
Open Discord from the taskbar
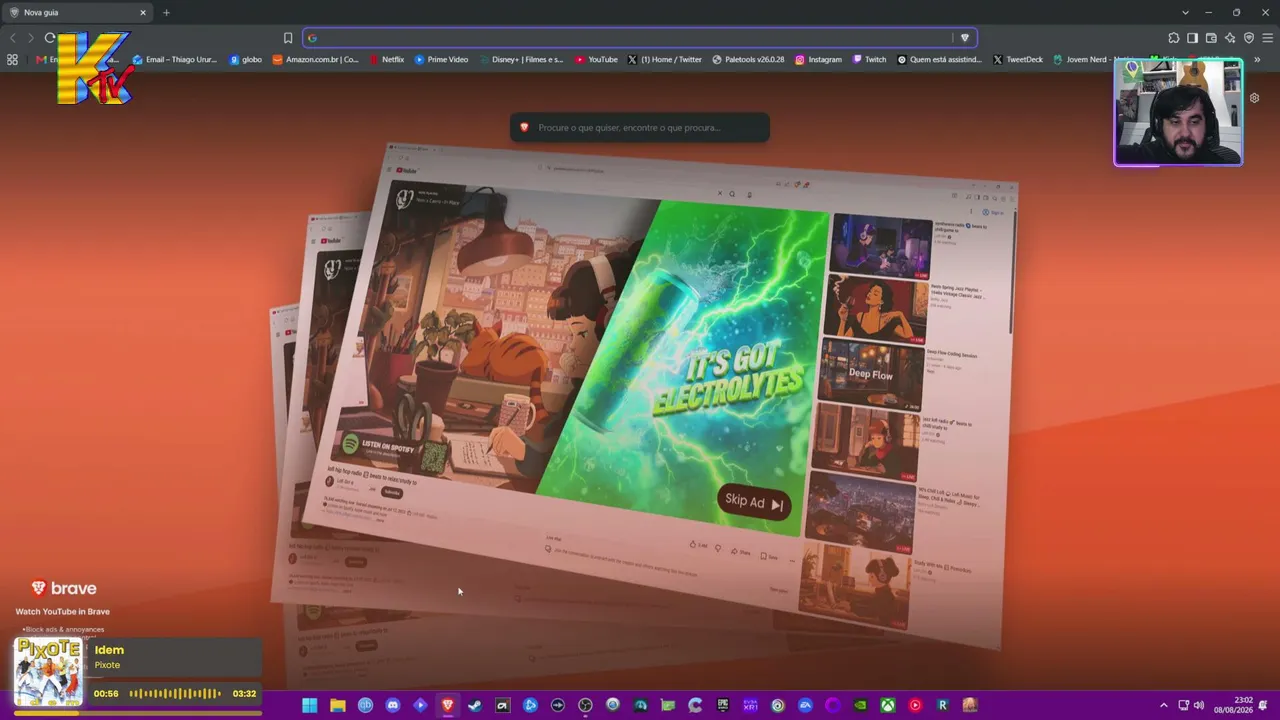[393, 705]
